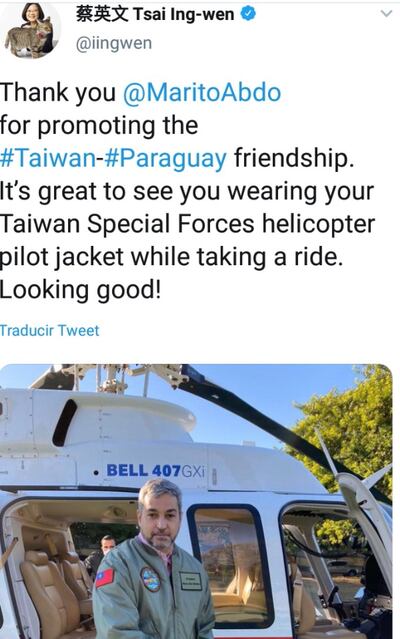Click the BELL 407GXi lettering in photo

(x=155, y=471)
